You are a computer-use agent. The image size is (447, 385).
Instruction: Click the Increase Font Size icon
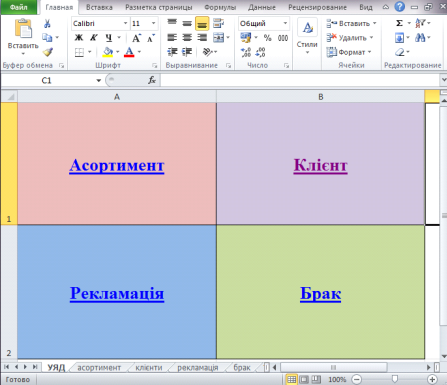[x=136, y=38]
